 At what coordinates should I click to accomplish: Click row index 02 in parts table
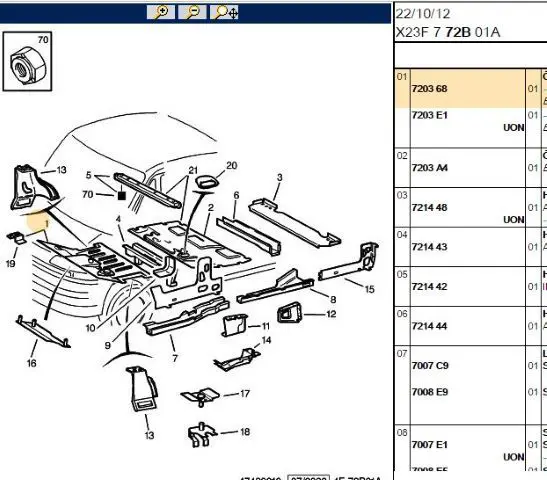pyautogui.click(x=402, y=156)
